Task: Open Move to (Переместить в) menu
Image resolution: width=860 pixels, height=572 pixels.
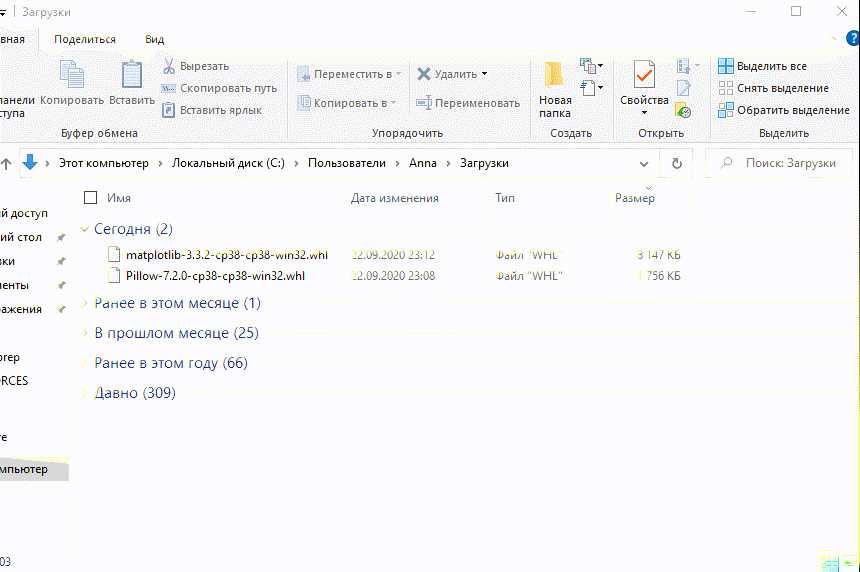Action: point(349,74)
